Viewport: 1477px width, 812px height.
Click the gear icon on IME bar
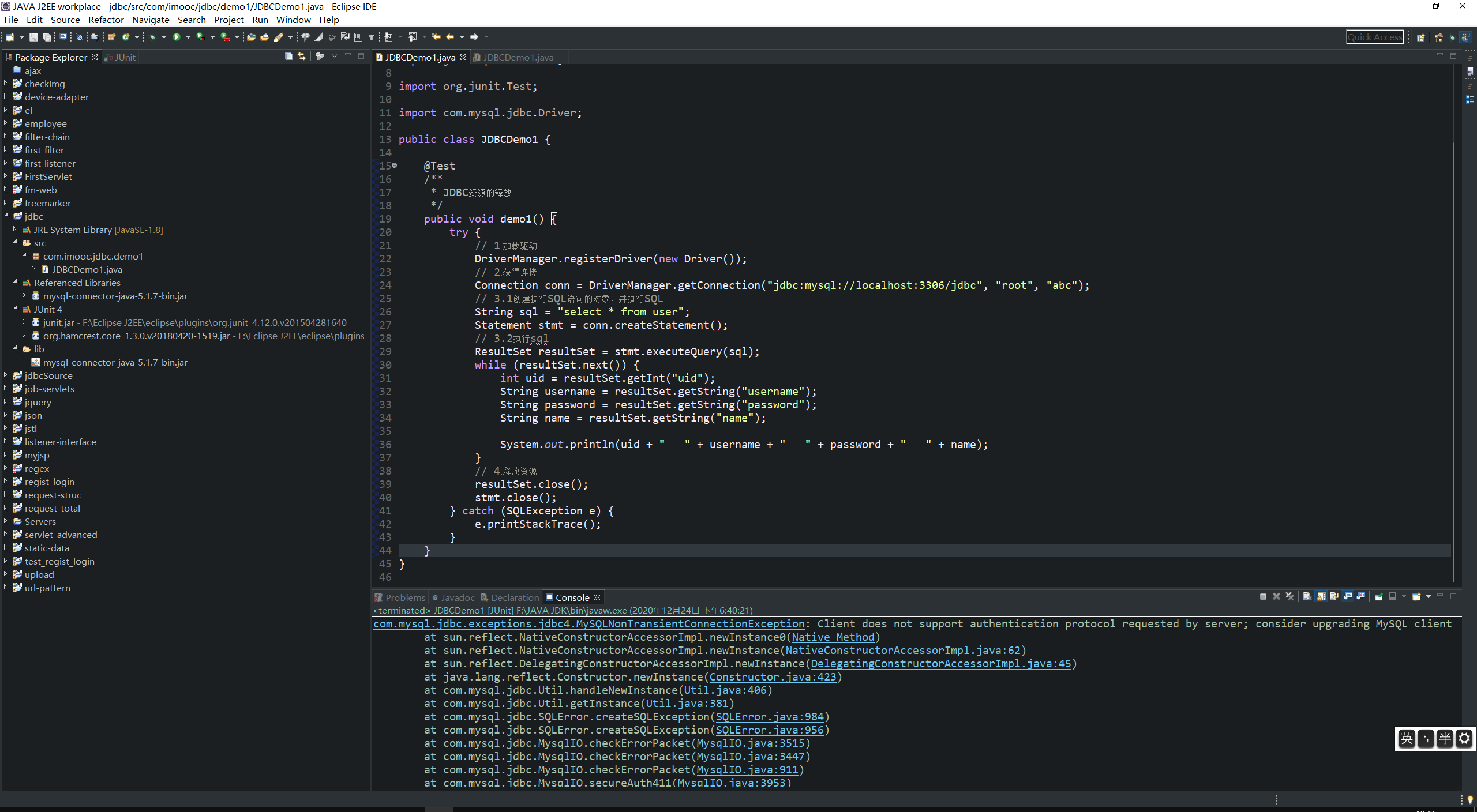pyautogui.click(x=1464, y=738)
